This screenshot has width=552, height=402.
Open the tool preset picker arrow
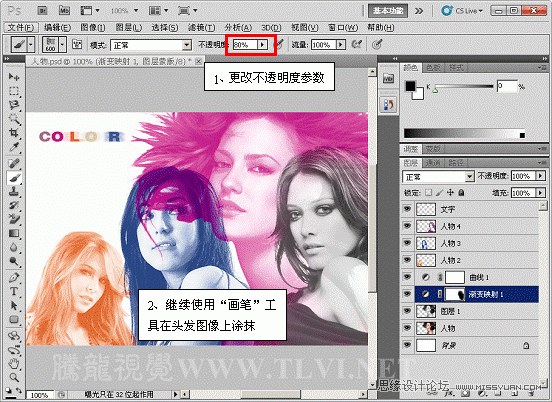[31, 44]
